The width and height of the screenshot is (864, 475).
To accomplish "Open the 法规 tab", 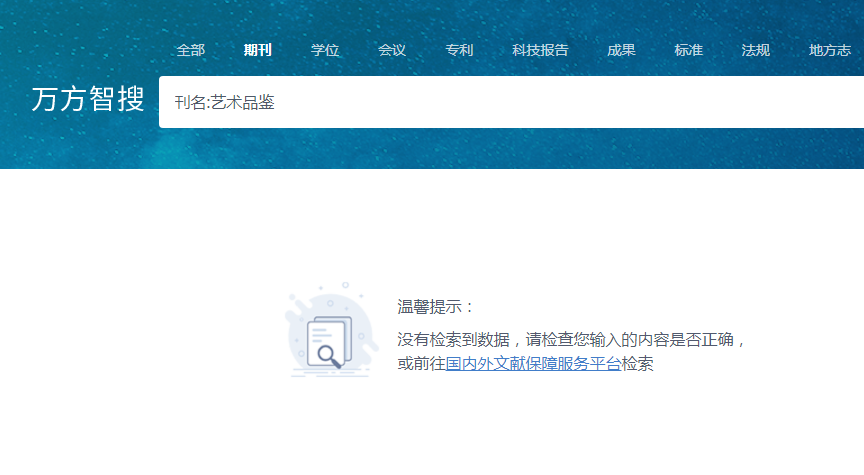I will coord(756,50).
